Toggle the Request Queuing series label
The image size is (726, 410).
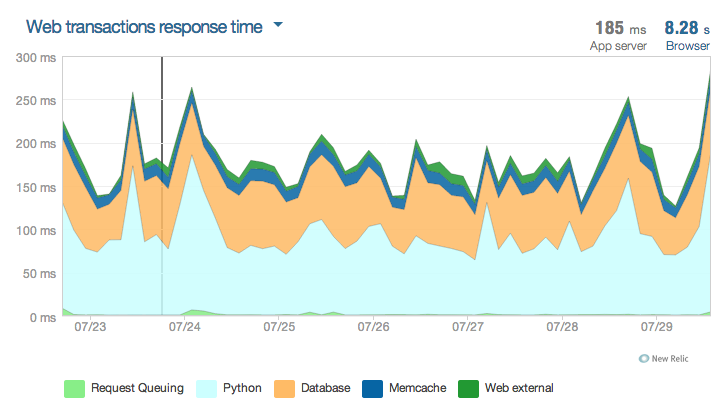(134, 388)
